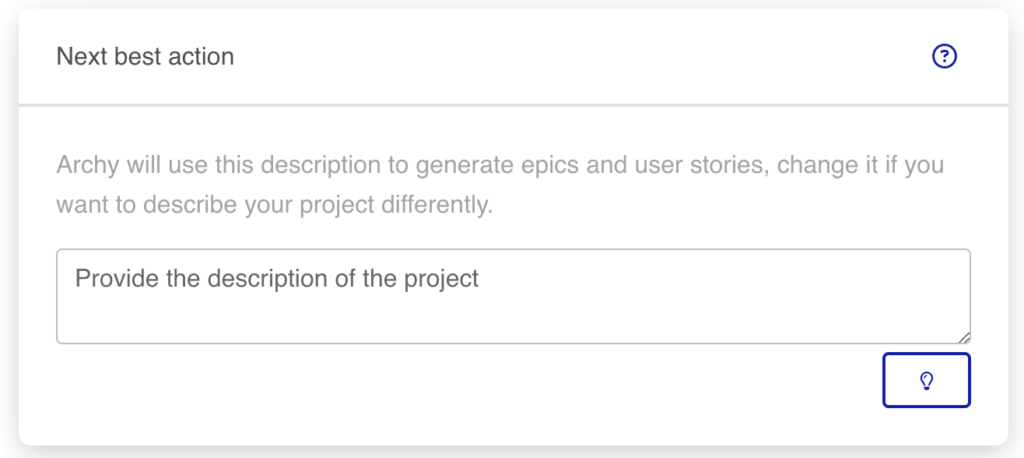Click the blue-outlined button below the text area
The height and width of the screenshot is (458, 1024).
(x=926, y=380)
